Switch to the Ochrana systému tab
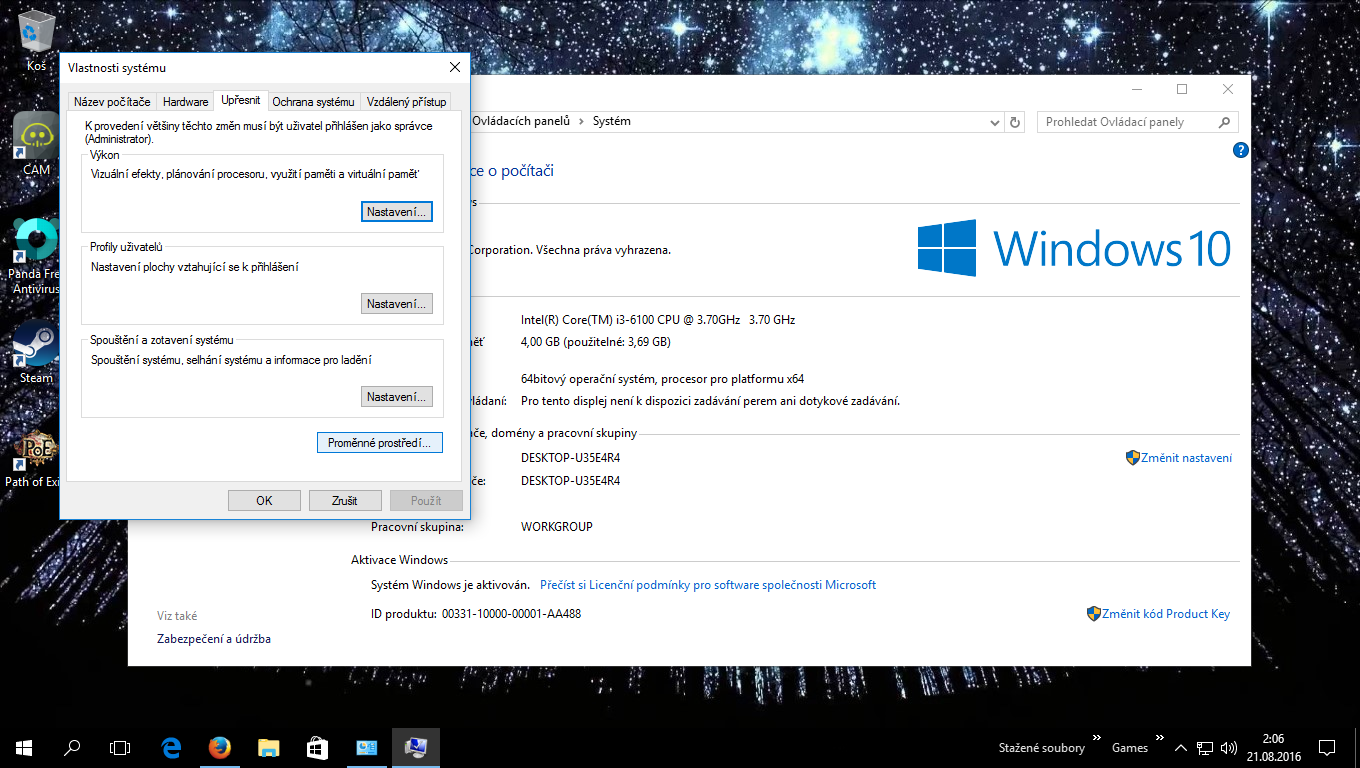 coord(314,102)
